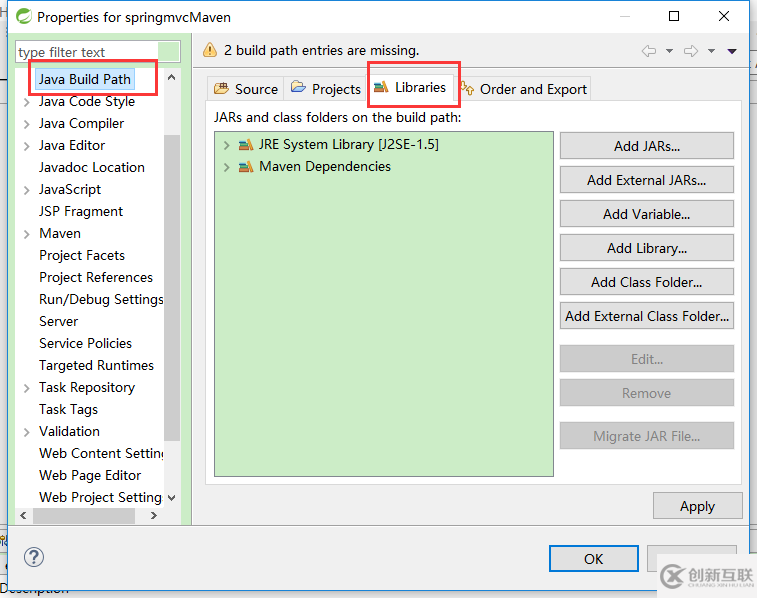This screenshot has height=598, width=757.
Task: Switch to the Source tab
Action: (x=246, y=89)
